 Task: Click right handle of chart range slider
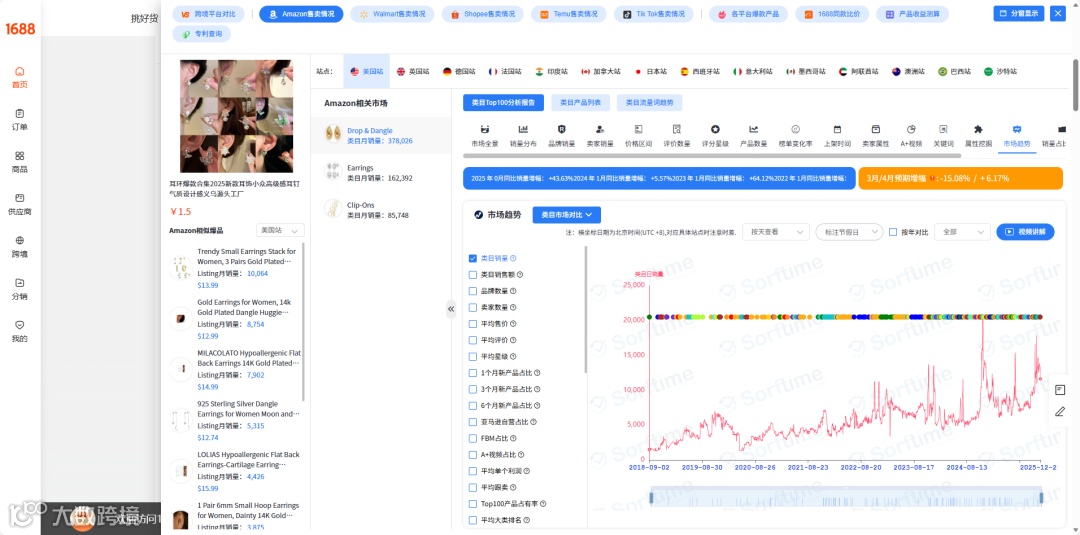click(1041, 497)
